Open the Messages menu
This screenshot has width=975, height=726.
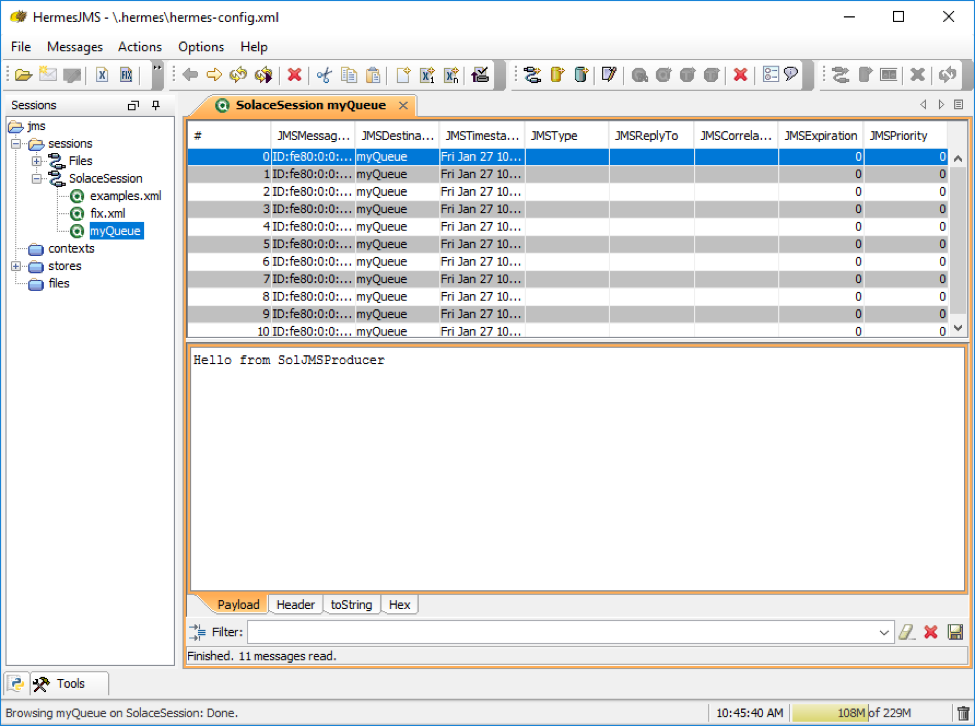coord(75,47)
